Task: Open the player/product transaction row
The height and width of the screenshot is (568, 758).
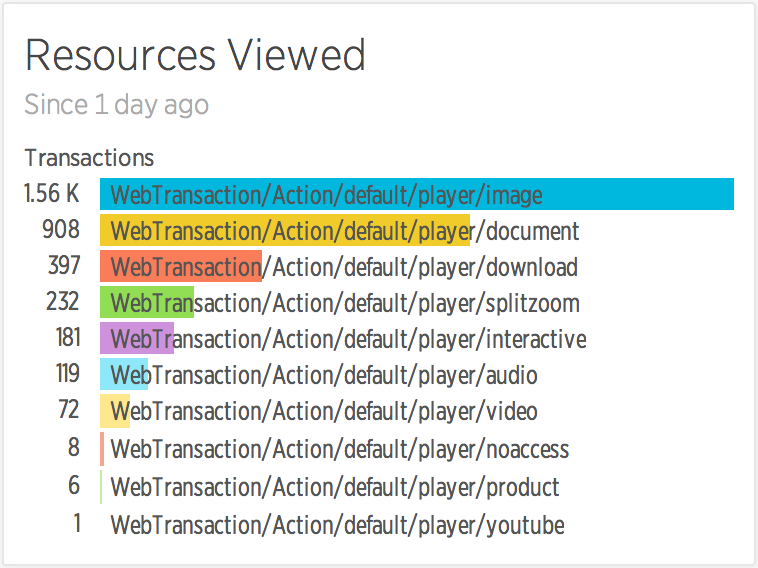Action: coord(335,487)
